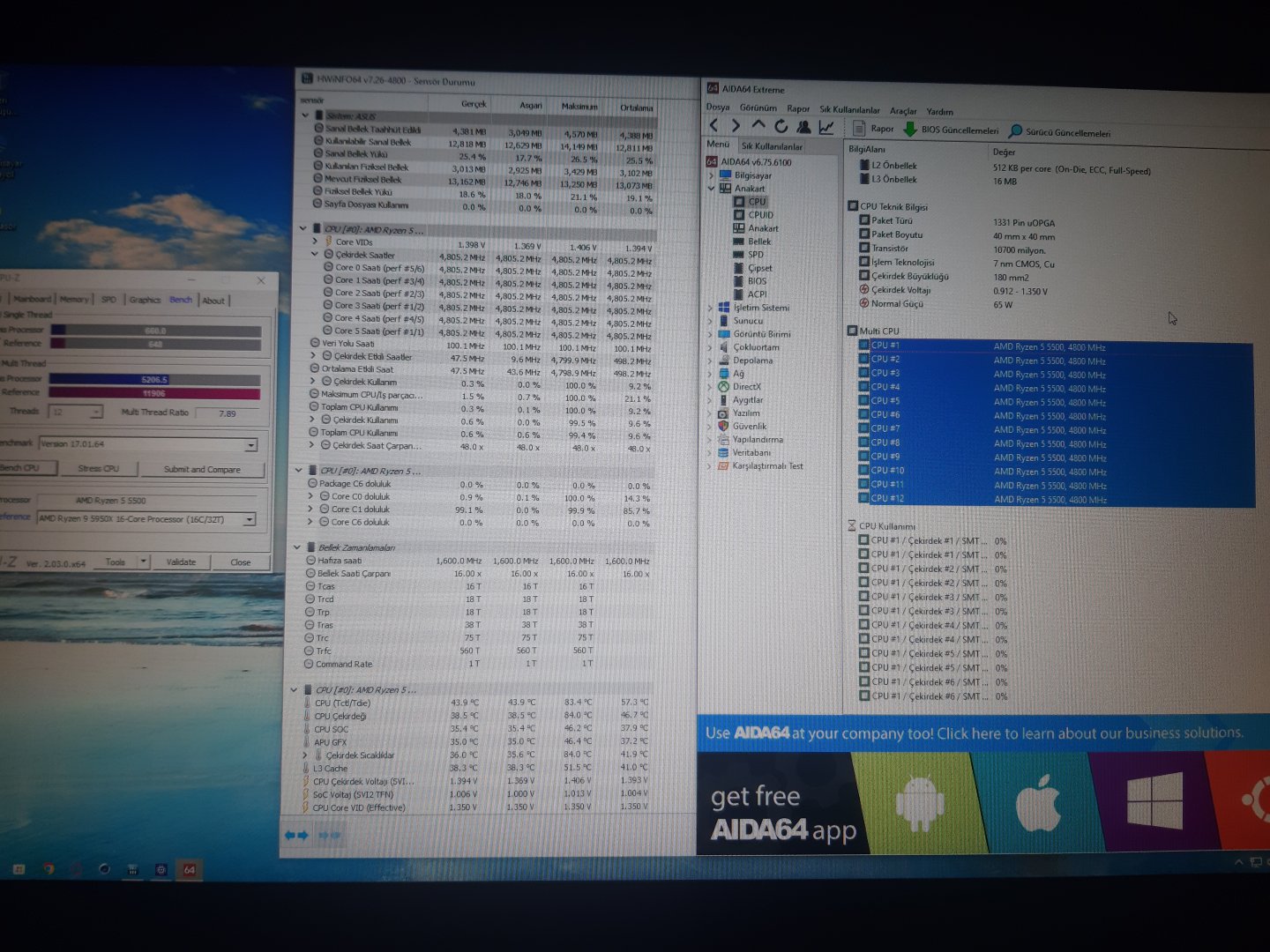
Task: Click the Validate button in CPU-Z
Action: tap(182, 562)
